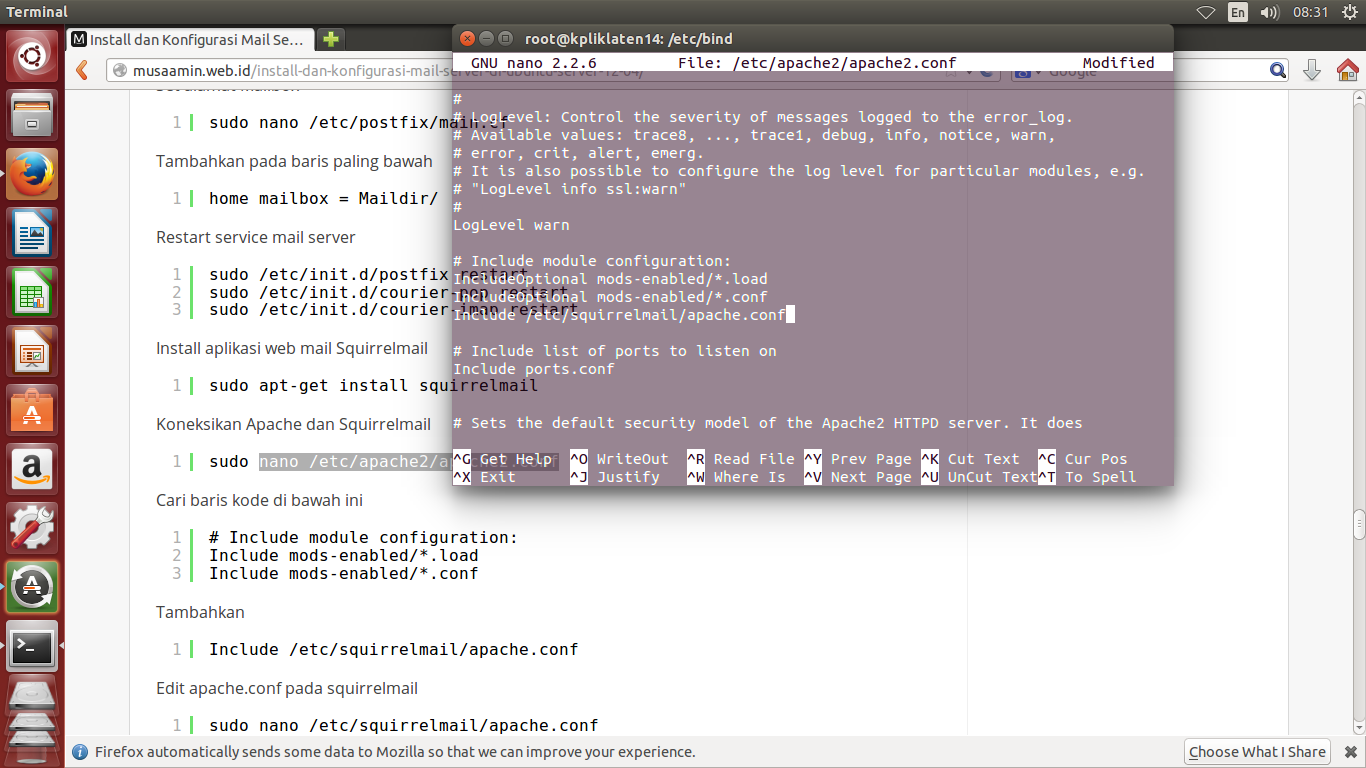Open Firefox Downloads arrow button
The width and height of the screenshot is (1366, 768).
tap(1312, 70)
